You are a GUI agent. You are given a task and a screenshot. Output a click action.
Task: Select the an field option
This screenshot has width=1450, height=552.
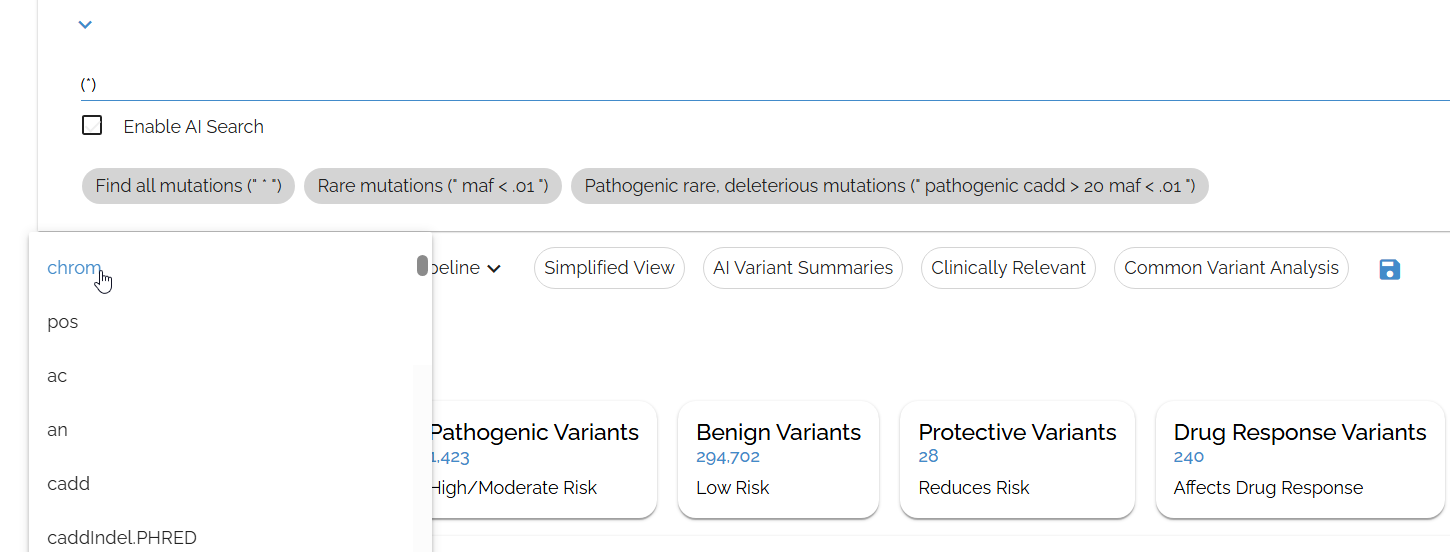coord(57,430)
